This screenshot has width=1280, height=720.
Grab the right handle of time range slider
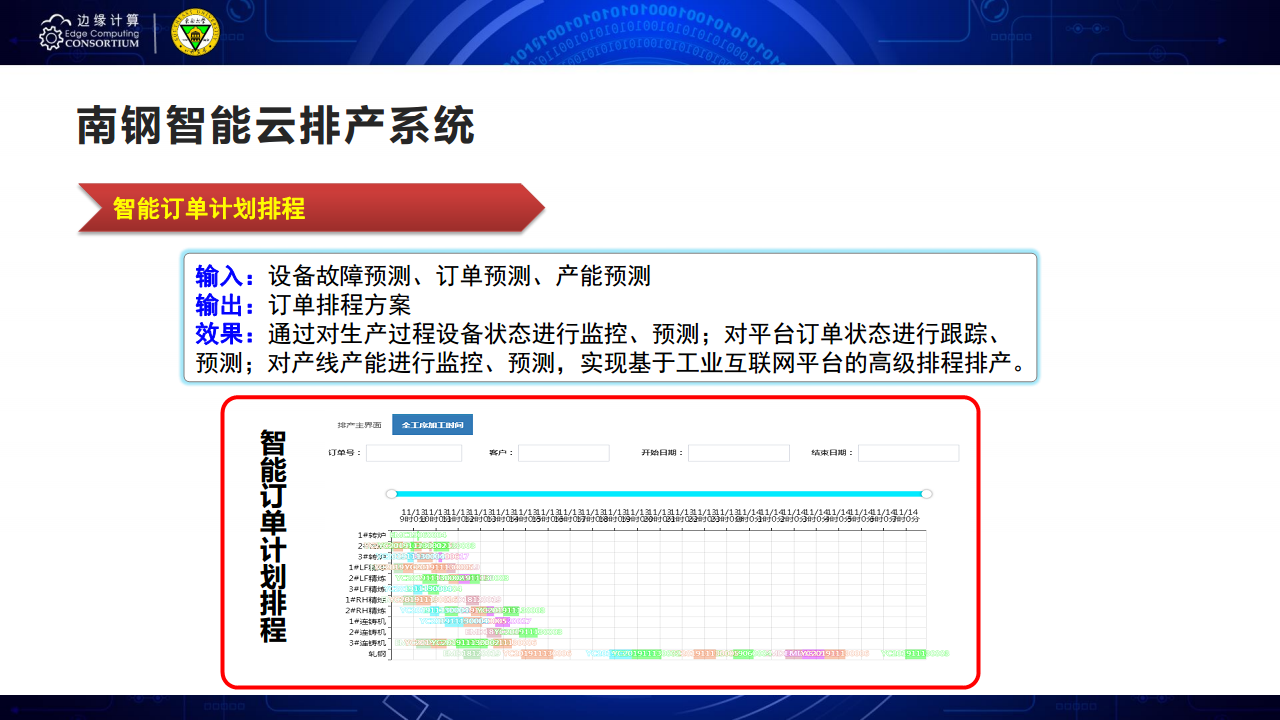[927, 493]
